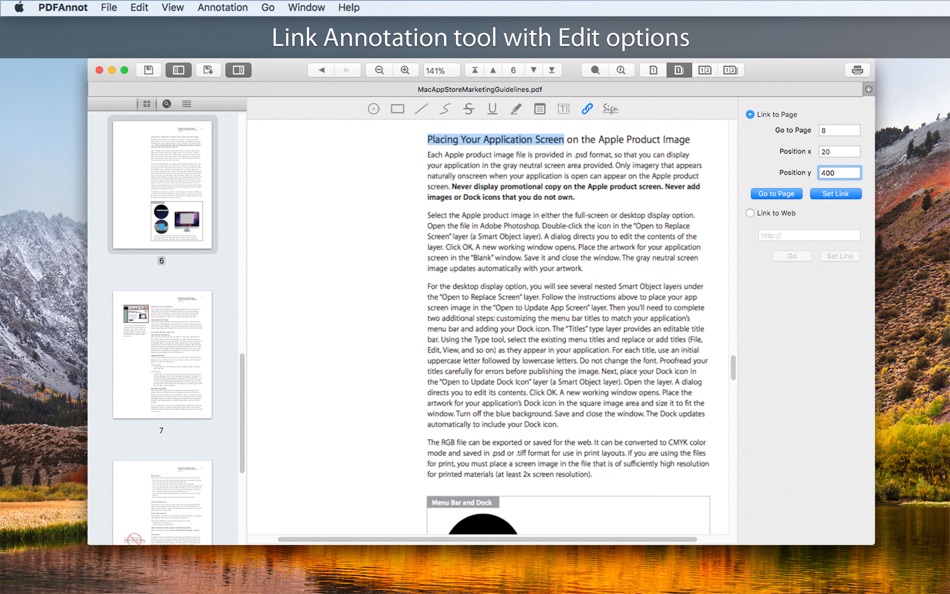Click the Position y field

tap(839, 173)
